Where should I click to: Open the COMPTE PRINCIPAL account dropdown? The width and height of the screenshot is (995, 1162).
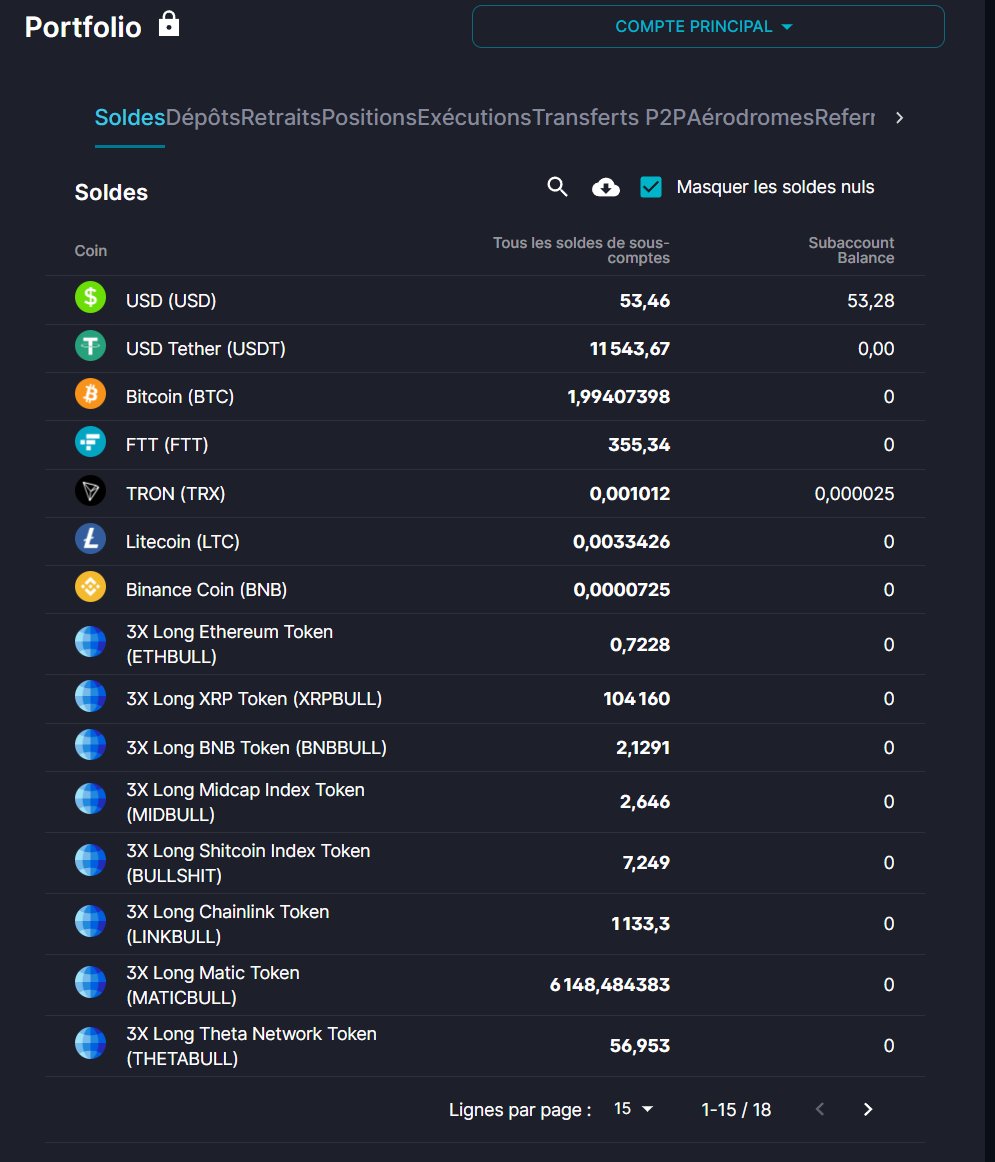pos(708,27)
